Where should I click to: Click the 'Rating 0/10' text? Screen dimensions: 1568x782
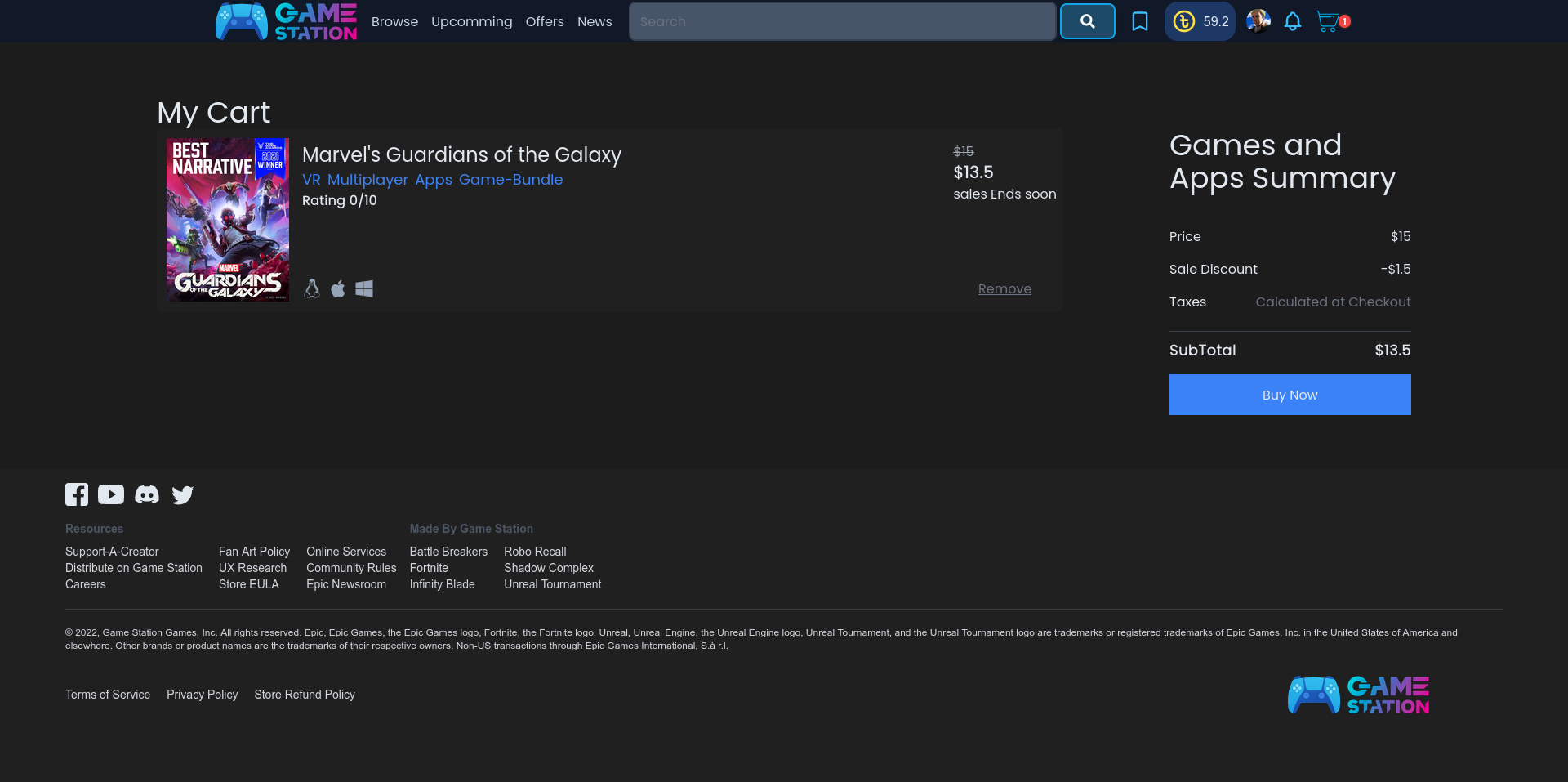[x=340, y=200]
